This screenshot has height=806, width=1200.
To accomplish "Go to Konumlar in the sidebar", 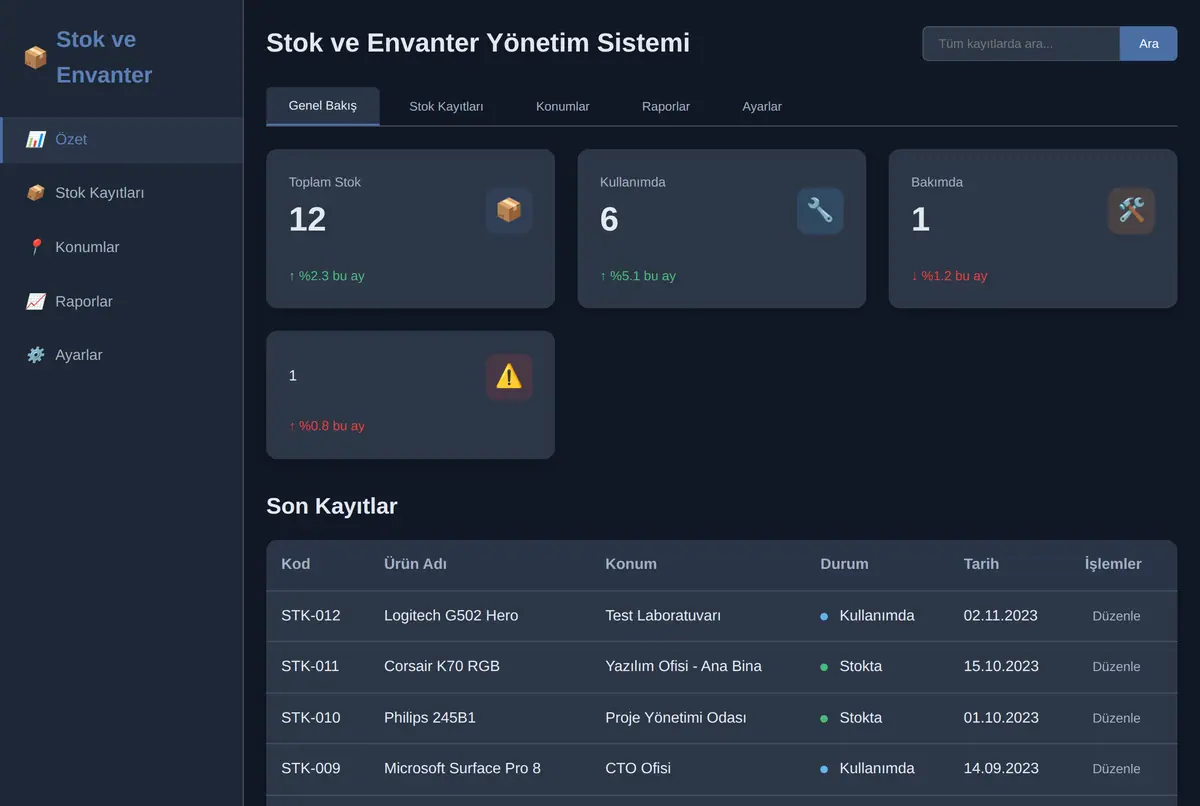I will click(x=121, y=247).
